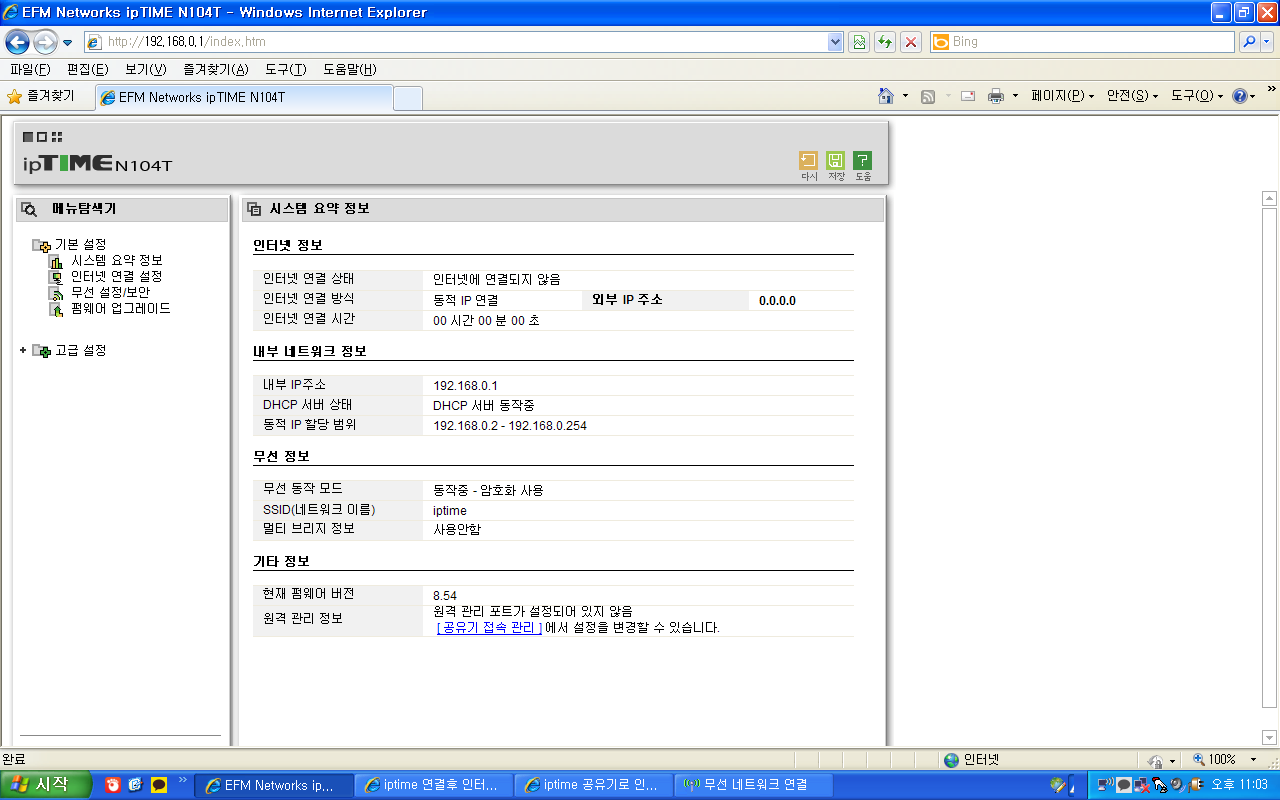Open the search provider dropdown arrow
The image size is (1280, 800).
[x=1268, y=42]
